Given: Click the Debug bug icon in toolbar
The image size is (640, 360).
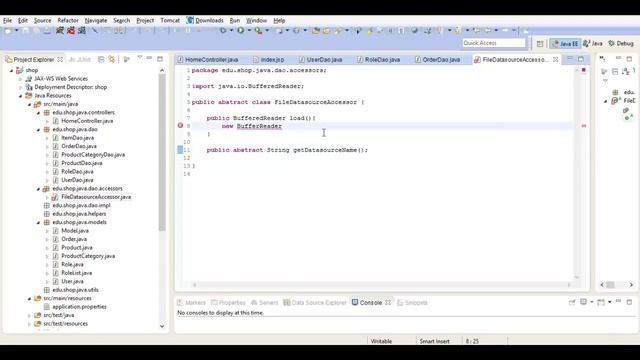Looking at the screenshot, I should coord(223,30).
